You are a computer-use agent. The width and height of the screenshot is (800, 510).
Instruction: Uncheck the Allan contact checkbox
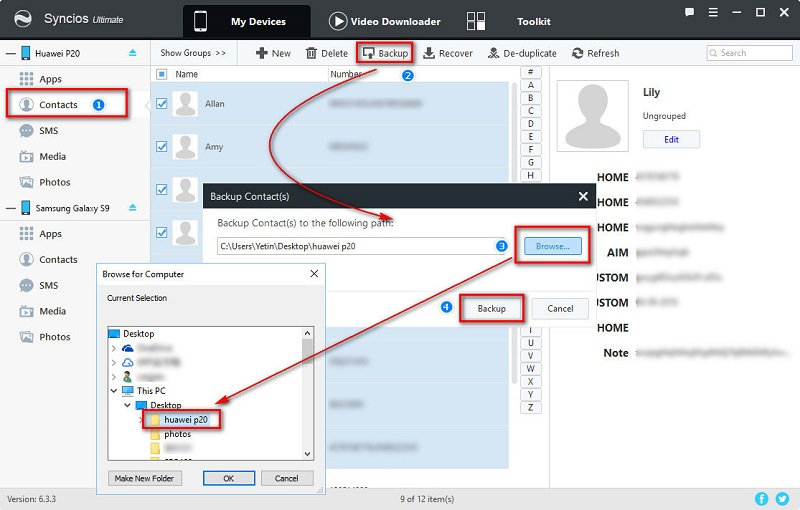[x=161, y=104]
